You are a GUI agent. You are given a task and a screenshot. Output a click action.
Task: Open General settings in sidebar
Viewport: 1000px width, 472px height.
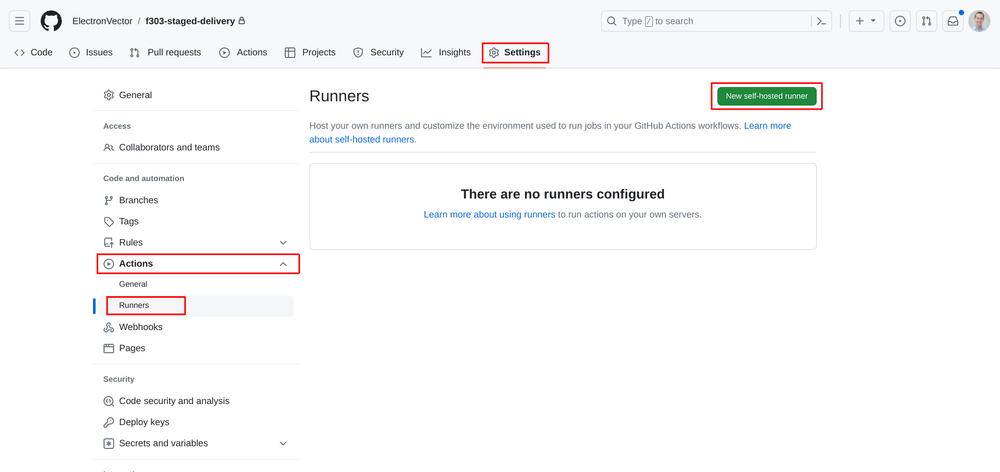point(195,95)
